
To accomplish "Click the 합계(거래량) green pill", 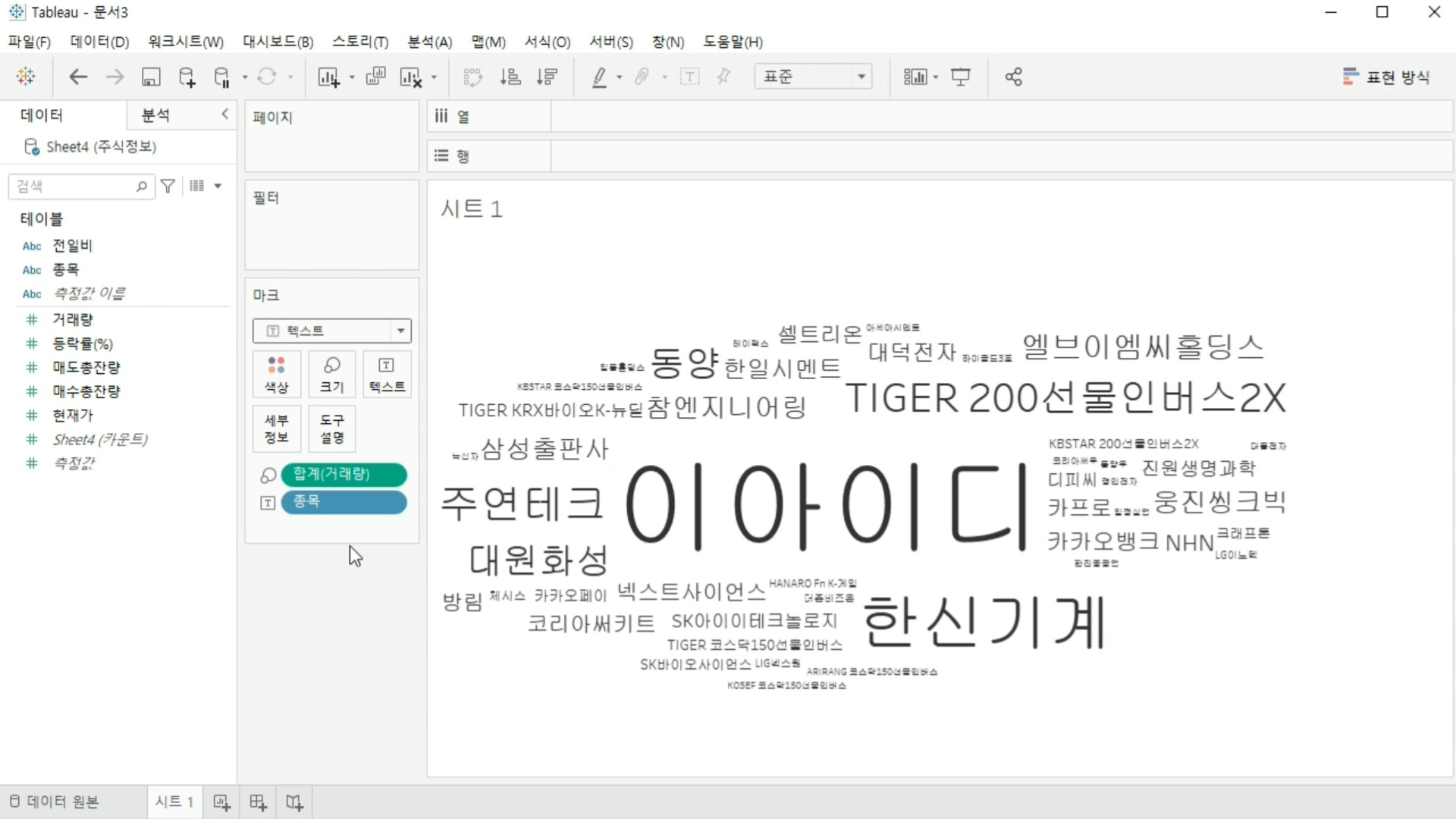I will [x=344, y=474].
